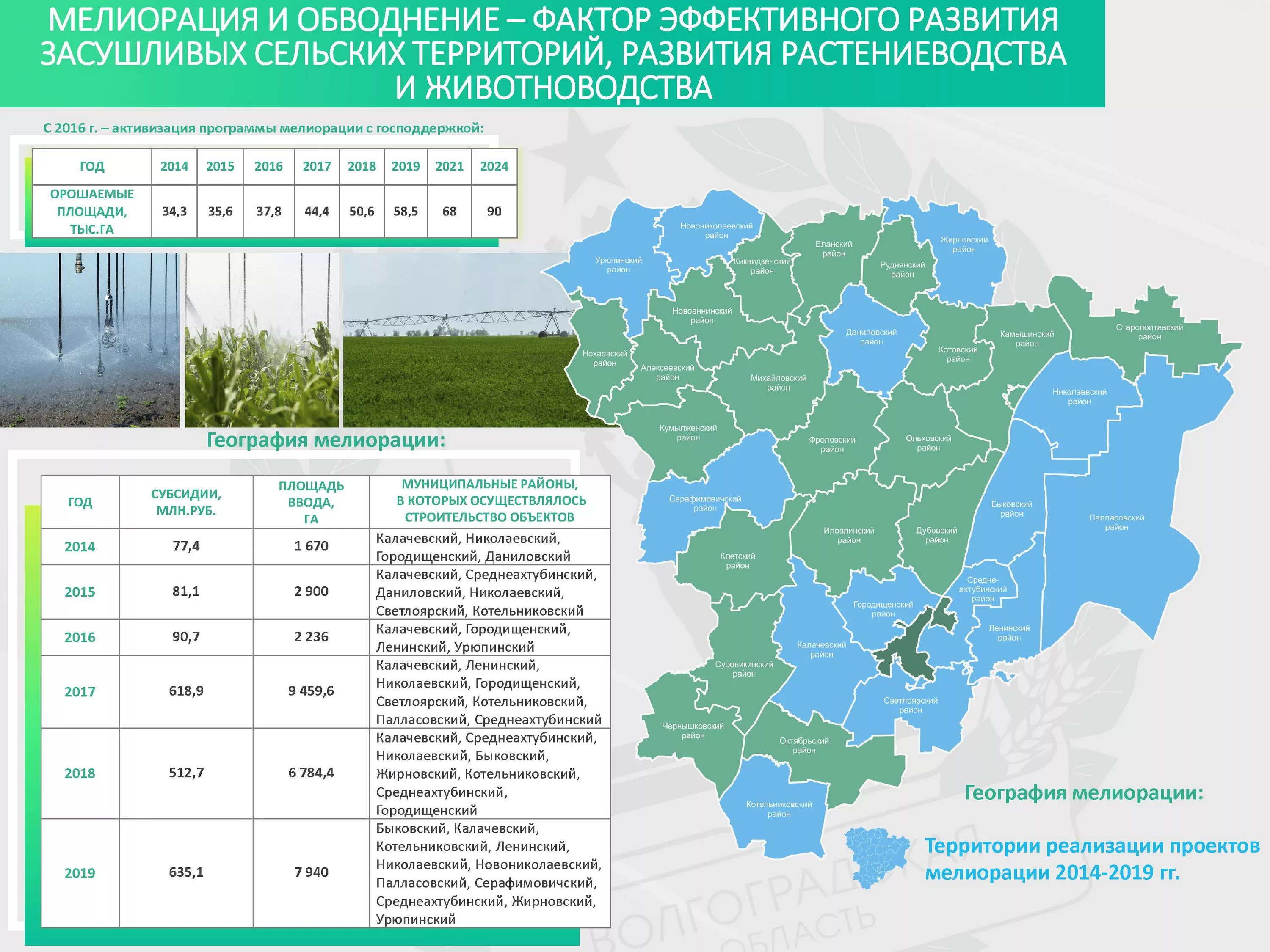The image size is (1270, 952).
Task: Select Калачевский район on the map
Action: point(822,649)
